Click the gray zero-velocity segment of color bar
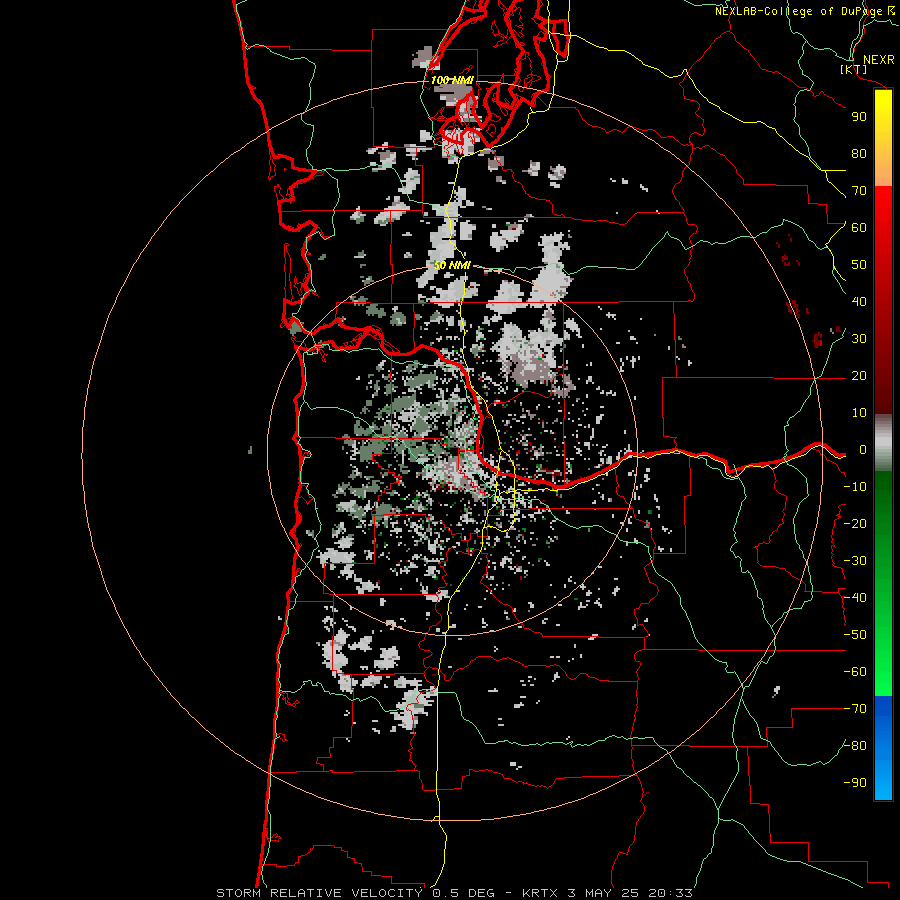Screen dimensions: 900x900 click(x=883, y=442)
